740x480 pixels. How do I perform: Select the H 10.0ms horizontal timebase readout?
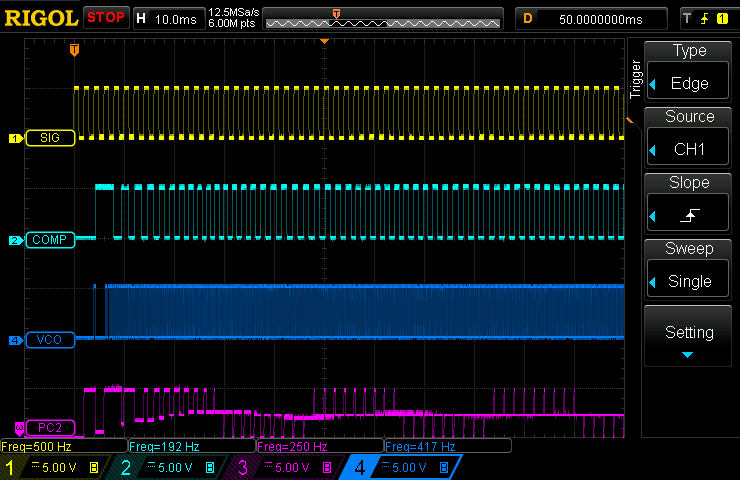coord(167,18)
